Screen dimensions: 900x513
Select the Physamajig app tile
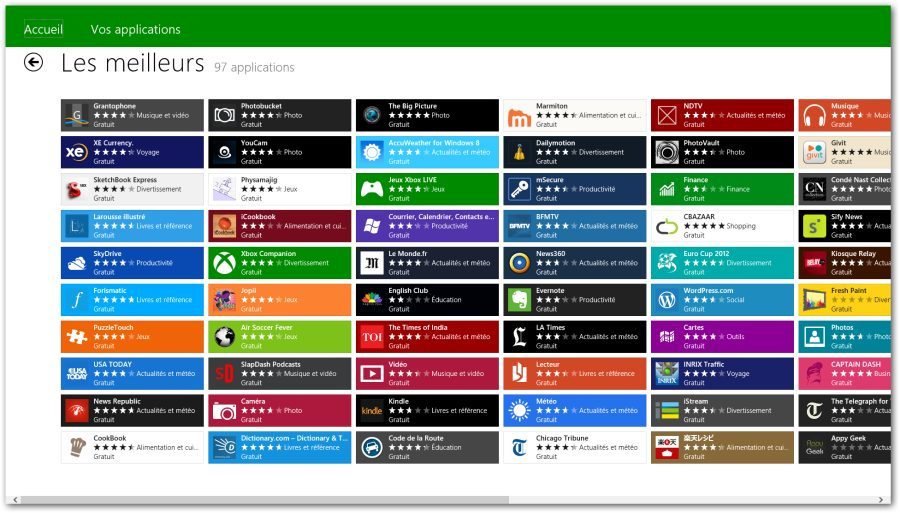point(280,189)
